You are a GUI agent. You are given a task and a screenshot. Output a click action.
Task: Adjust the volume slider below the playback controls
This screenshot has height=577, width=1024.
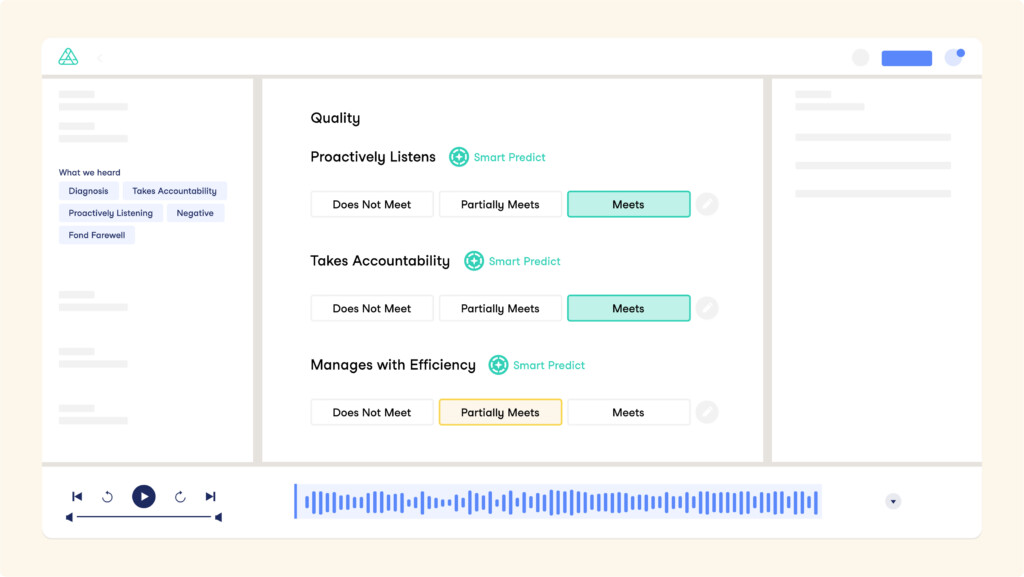pos(143,517)
